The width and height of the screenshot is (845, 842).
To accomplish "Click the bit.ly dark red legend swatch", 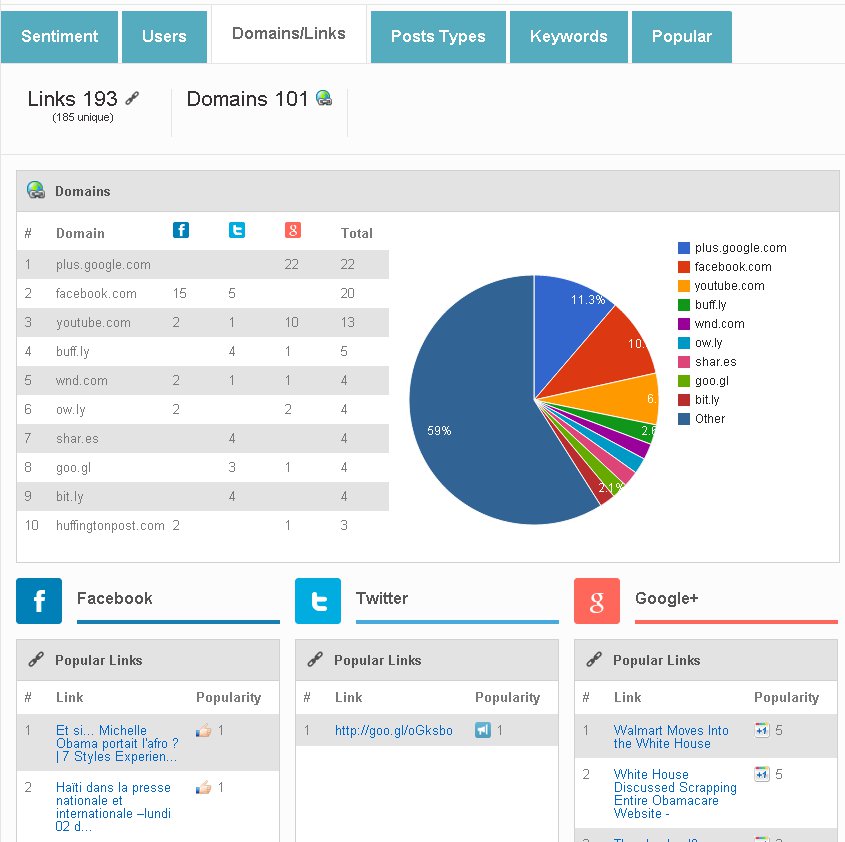I will pos(684,400).
